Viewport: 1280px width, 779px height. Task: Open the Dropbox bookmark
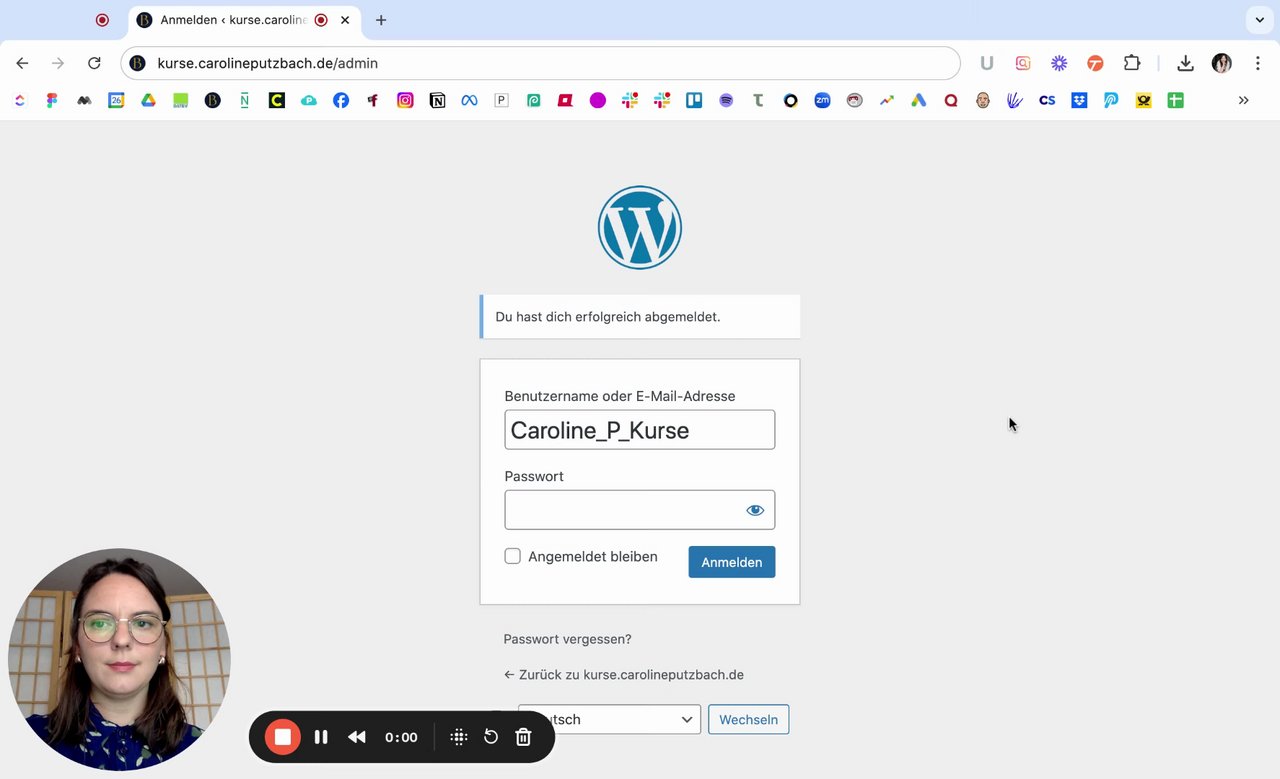(1079, 100)
